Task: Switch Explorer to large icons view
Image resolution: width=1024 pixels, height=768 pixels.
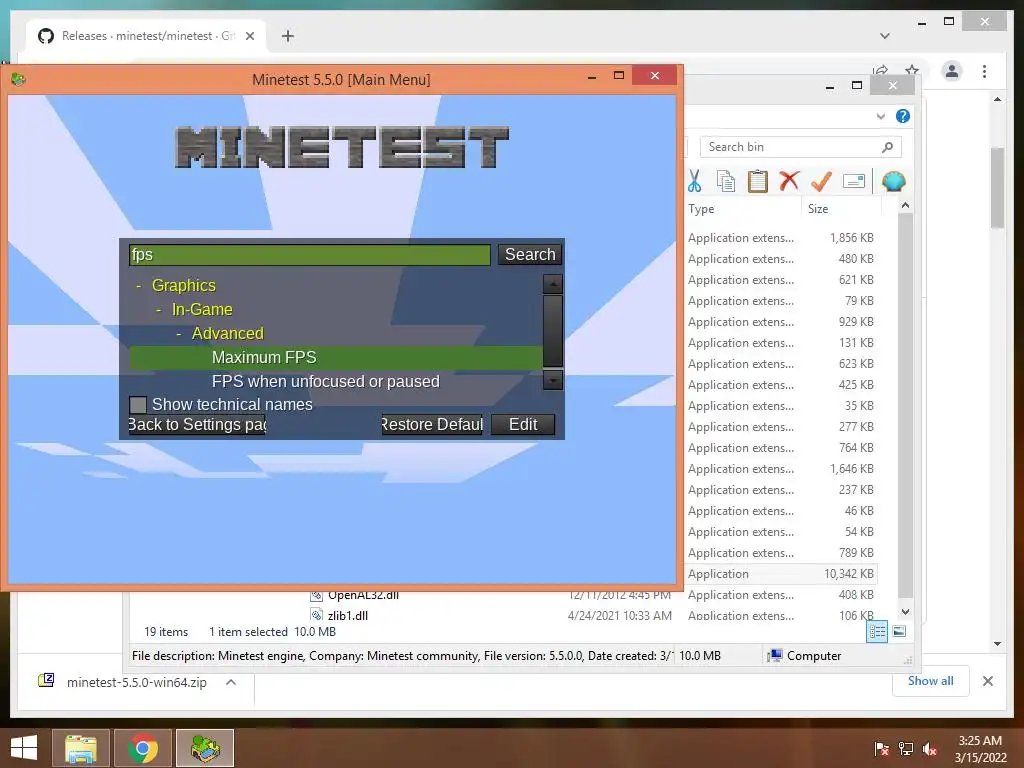Action: (x=899, y=631)
